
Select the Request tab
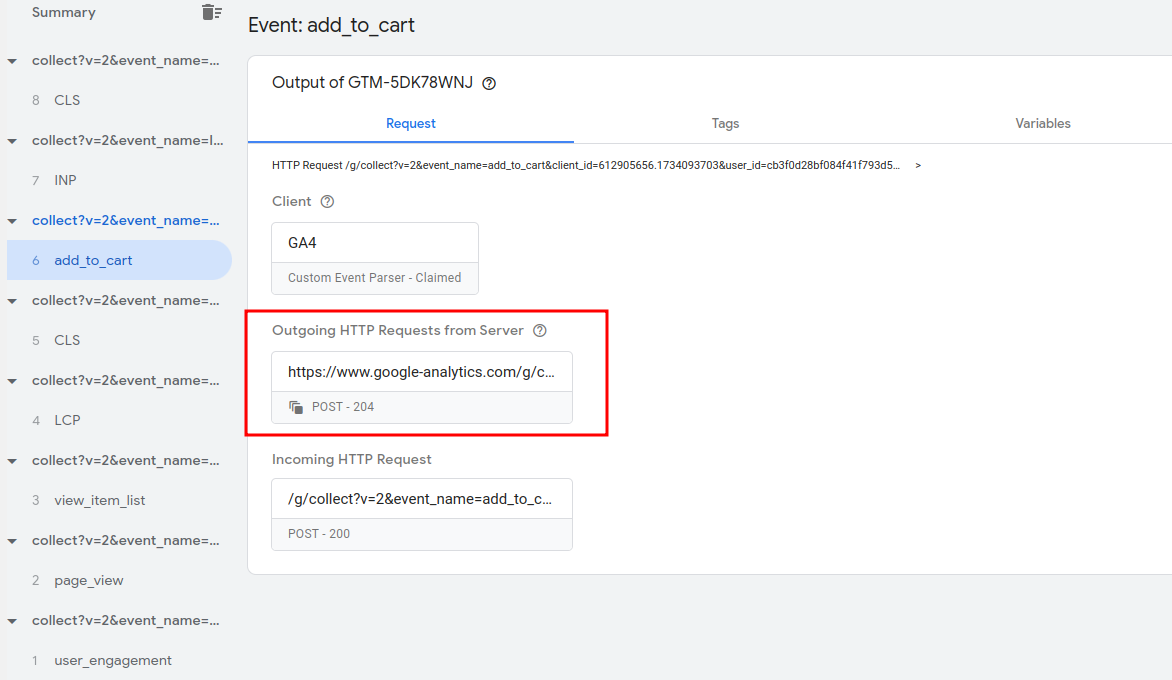click(x=410, y=124)
